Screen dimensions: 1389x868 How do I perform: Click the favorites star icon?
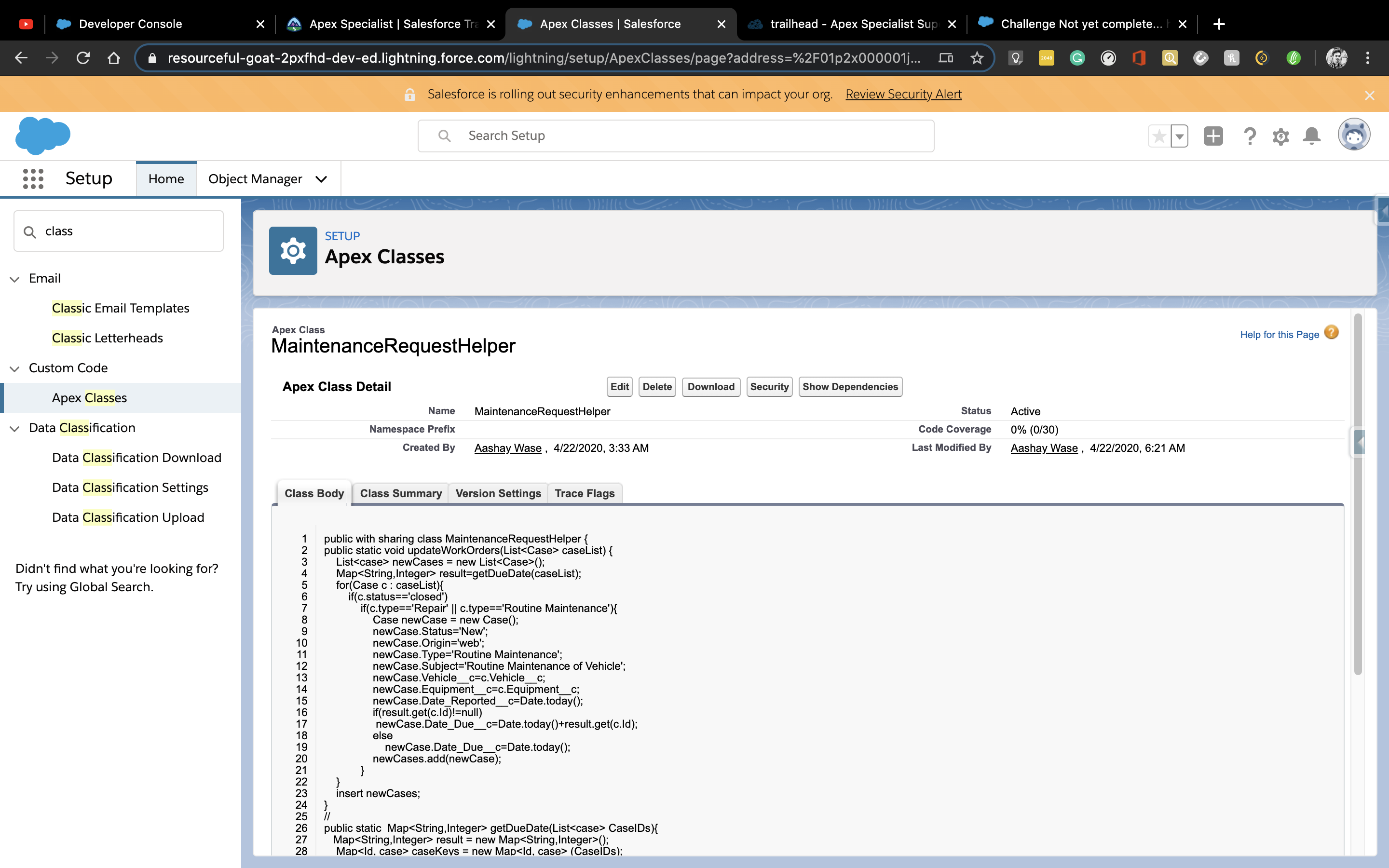click(1159, 136)
